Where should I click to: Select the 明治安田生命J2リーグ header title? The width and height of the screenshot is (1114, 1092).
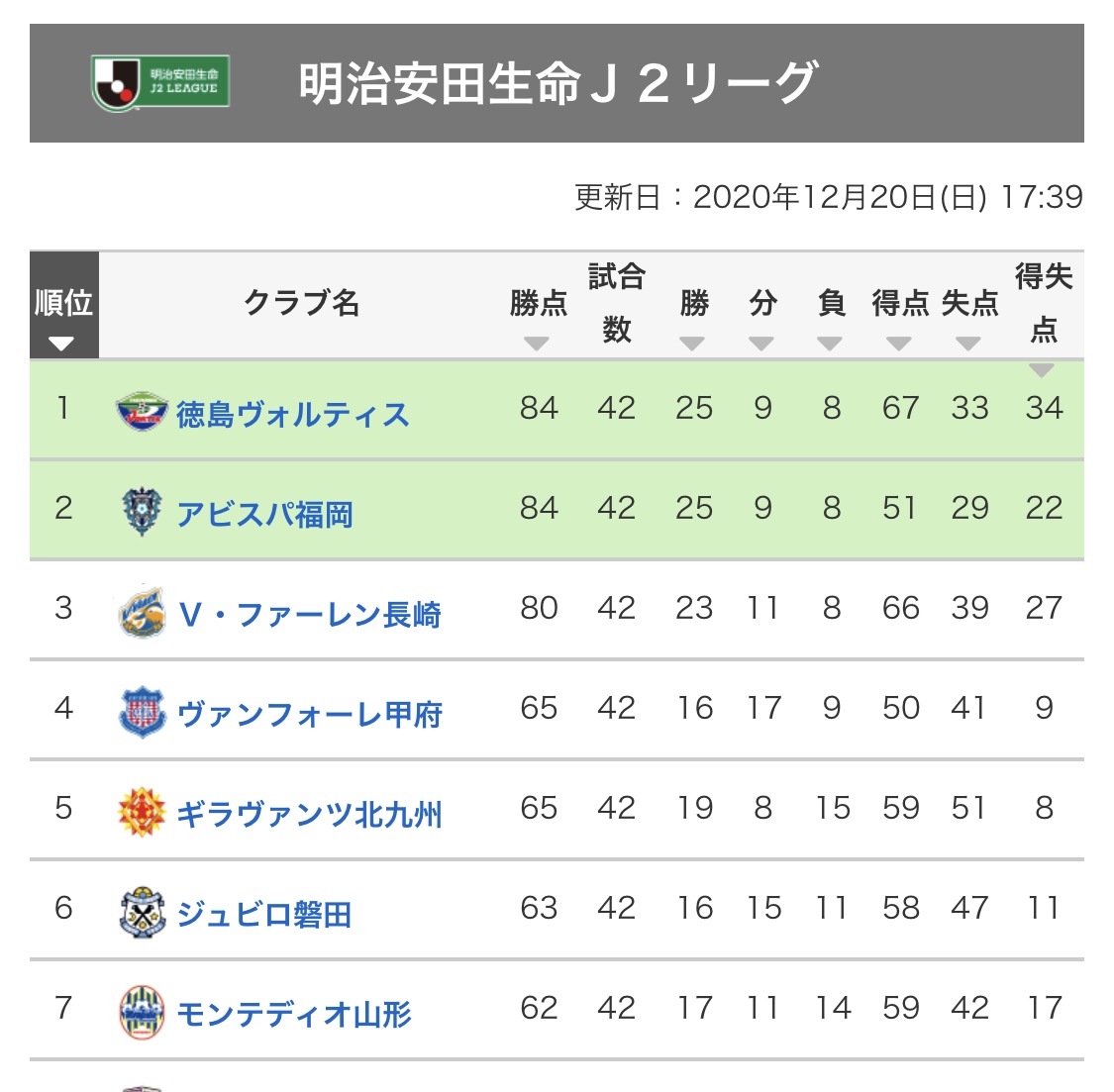557,83
